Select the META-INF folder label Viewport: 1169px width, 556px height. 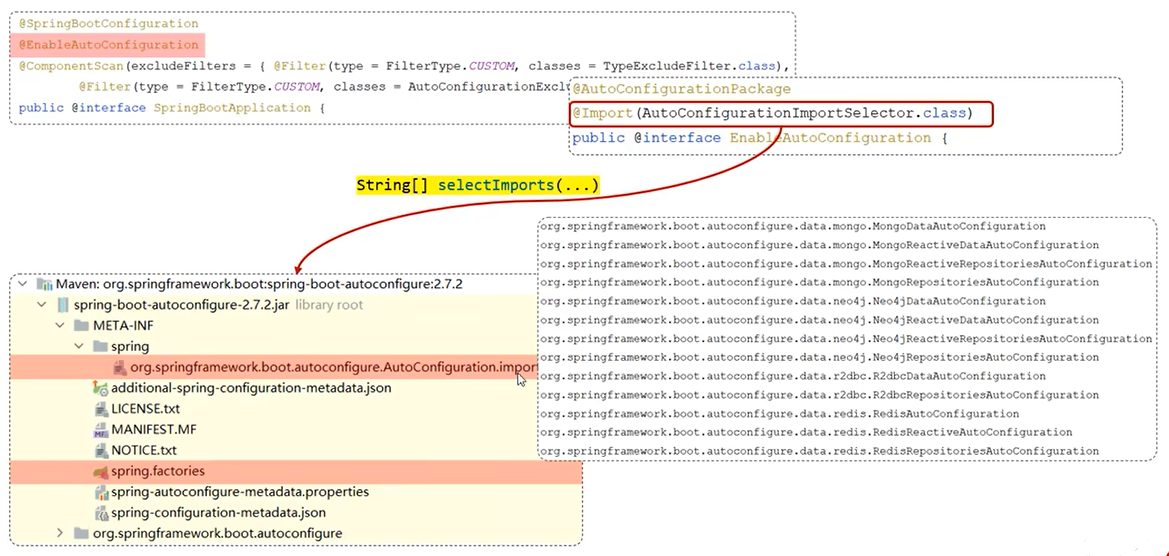coord(124,326)
